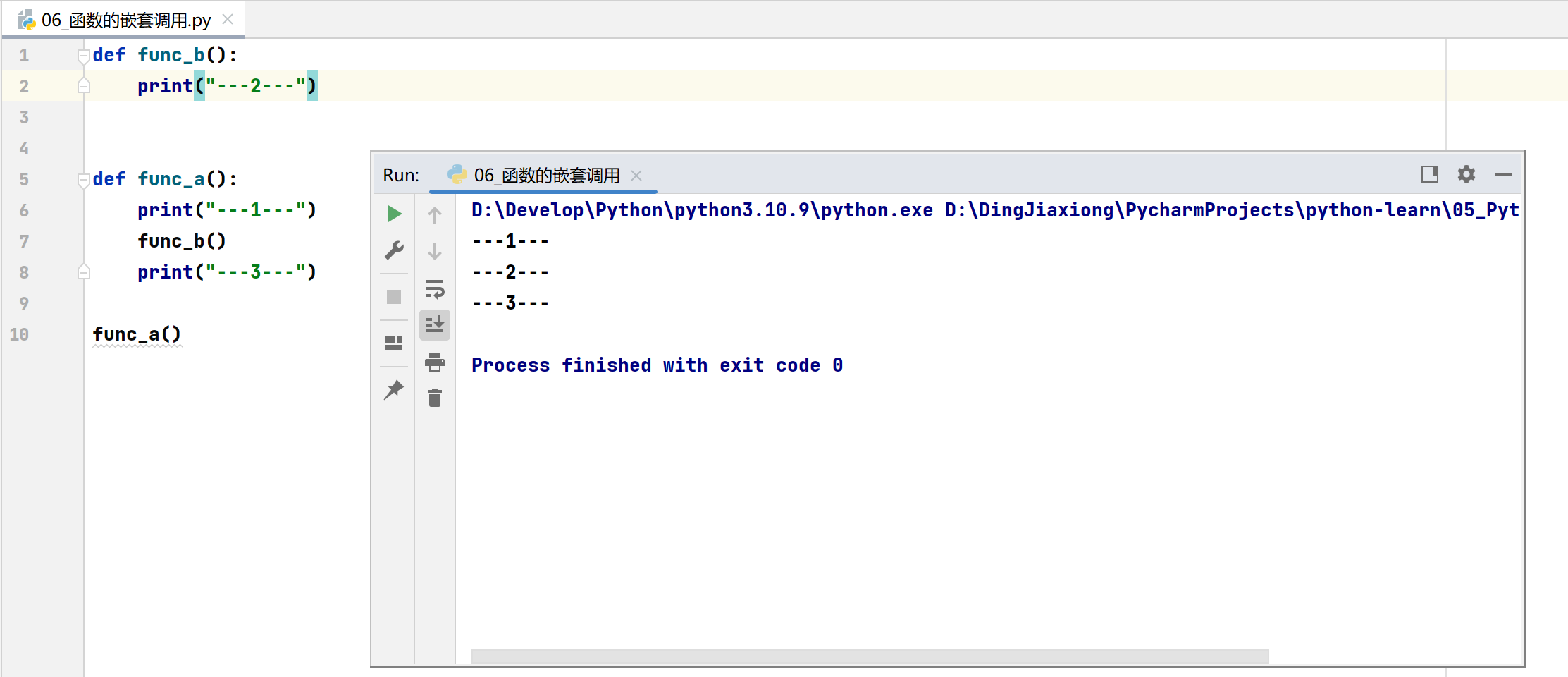Viewport: 1568px width, 677px height.
Task: Click the ---1--- console output line
Action: coord(510,241)
